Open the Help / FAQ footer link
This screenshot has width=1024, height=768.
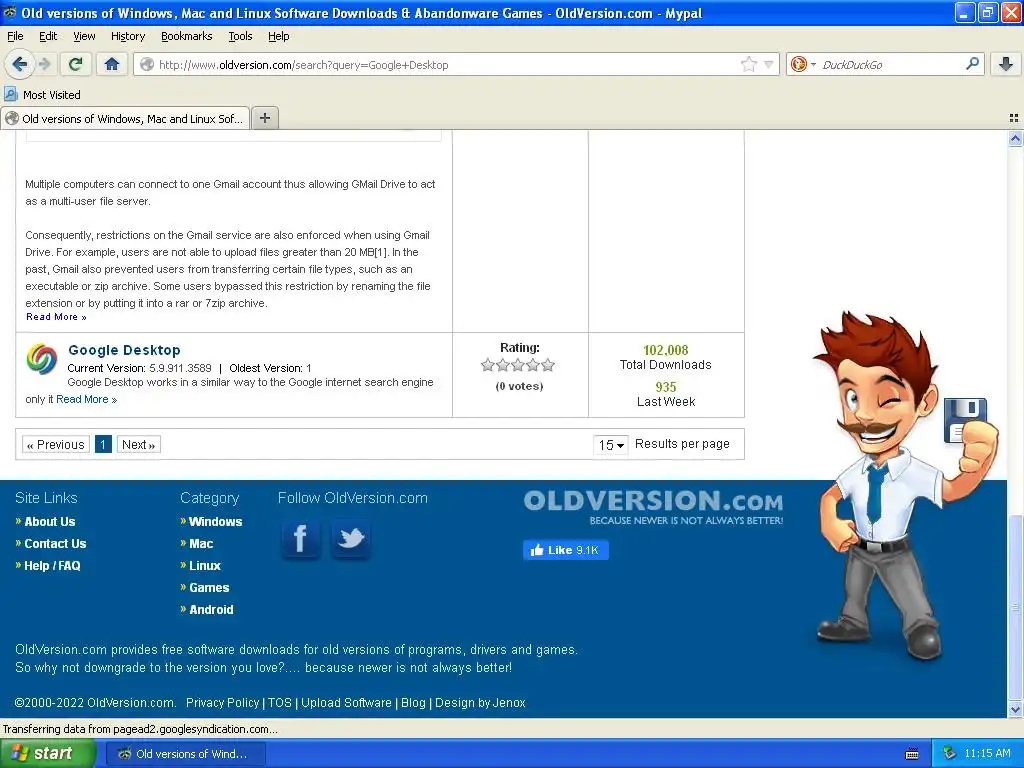pos(52,566)
